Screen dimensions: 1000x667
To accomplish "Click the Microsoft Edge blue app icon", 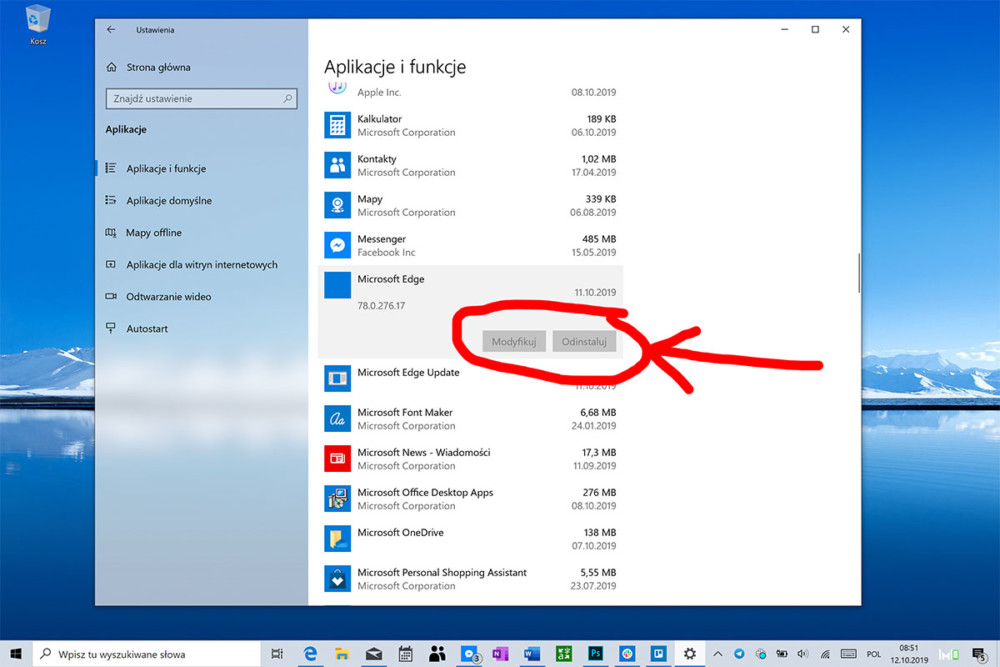I will tap(337, 285).
